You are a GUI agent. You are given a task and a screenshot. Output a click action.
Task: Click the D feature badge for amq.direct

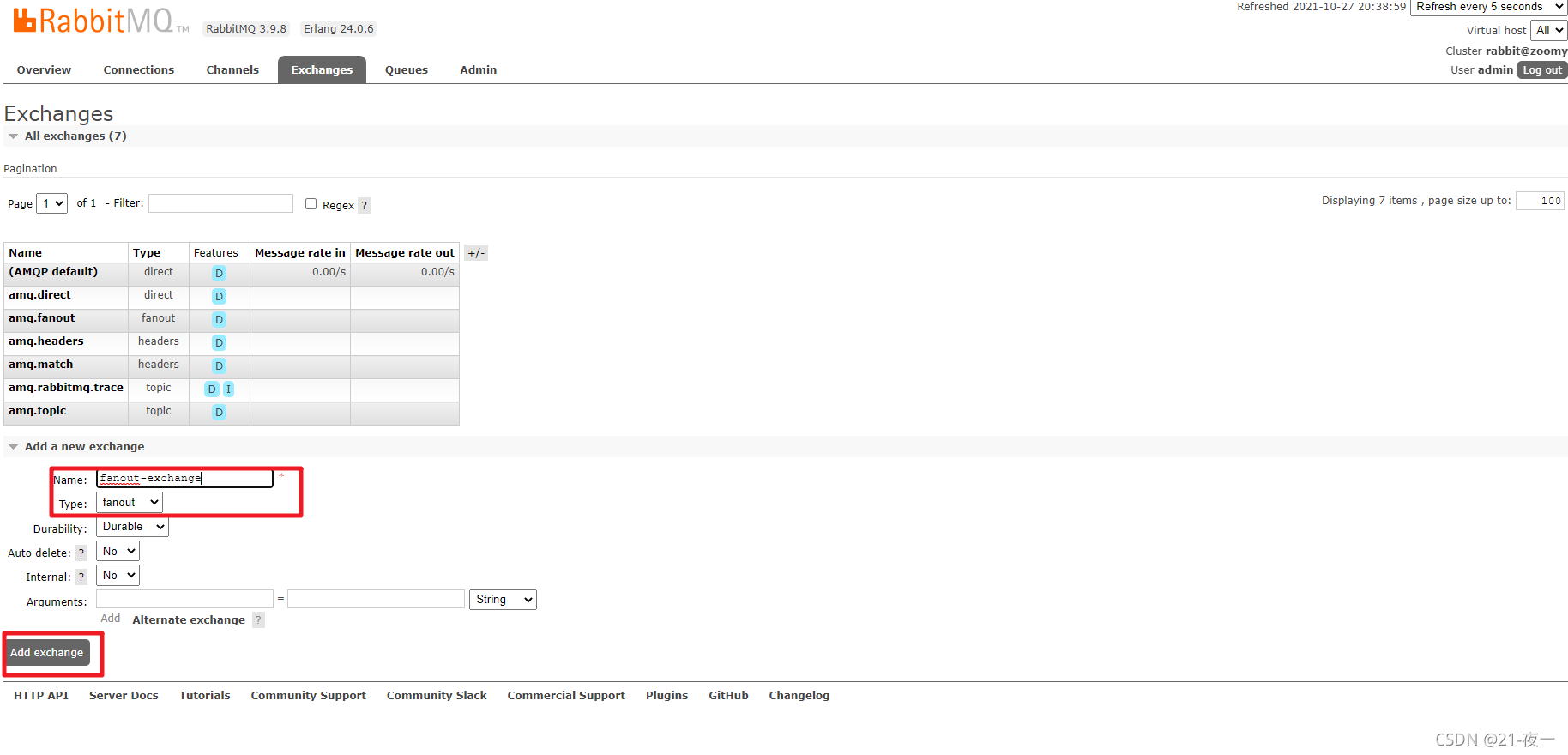tap(220, 297)
